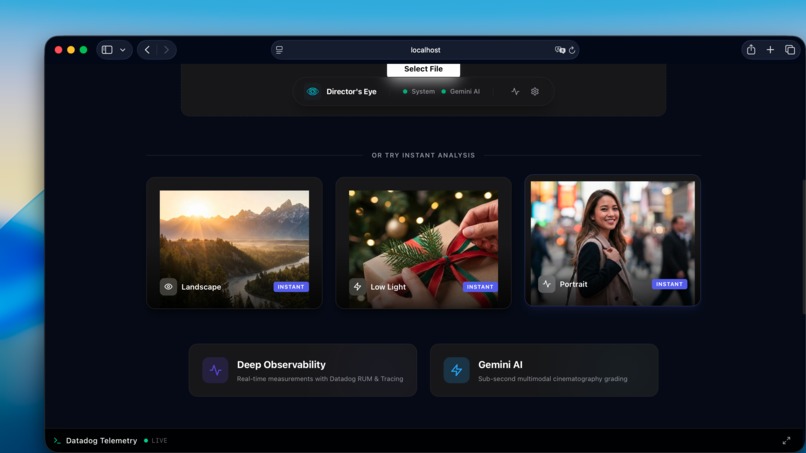Click the Gemini AI lightning bolt icon
Viewport: 806px width, 453px height.
coord(456,370)
